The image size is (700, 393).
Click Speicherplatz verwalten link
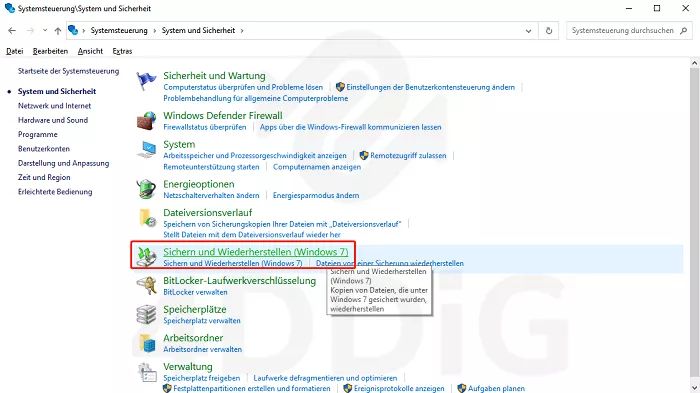click(202, 321)
